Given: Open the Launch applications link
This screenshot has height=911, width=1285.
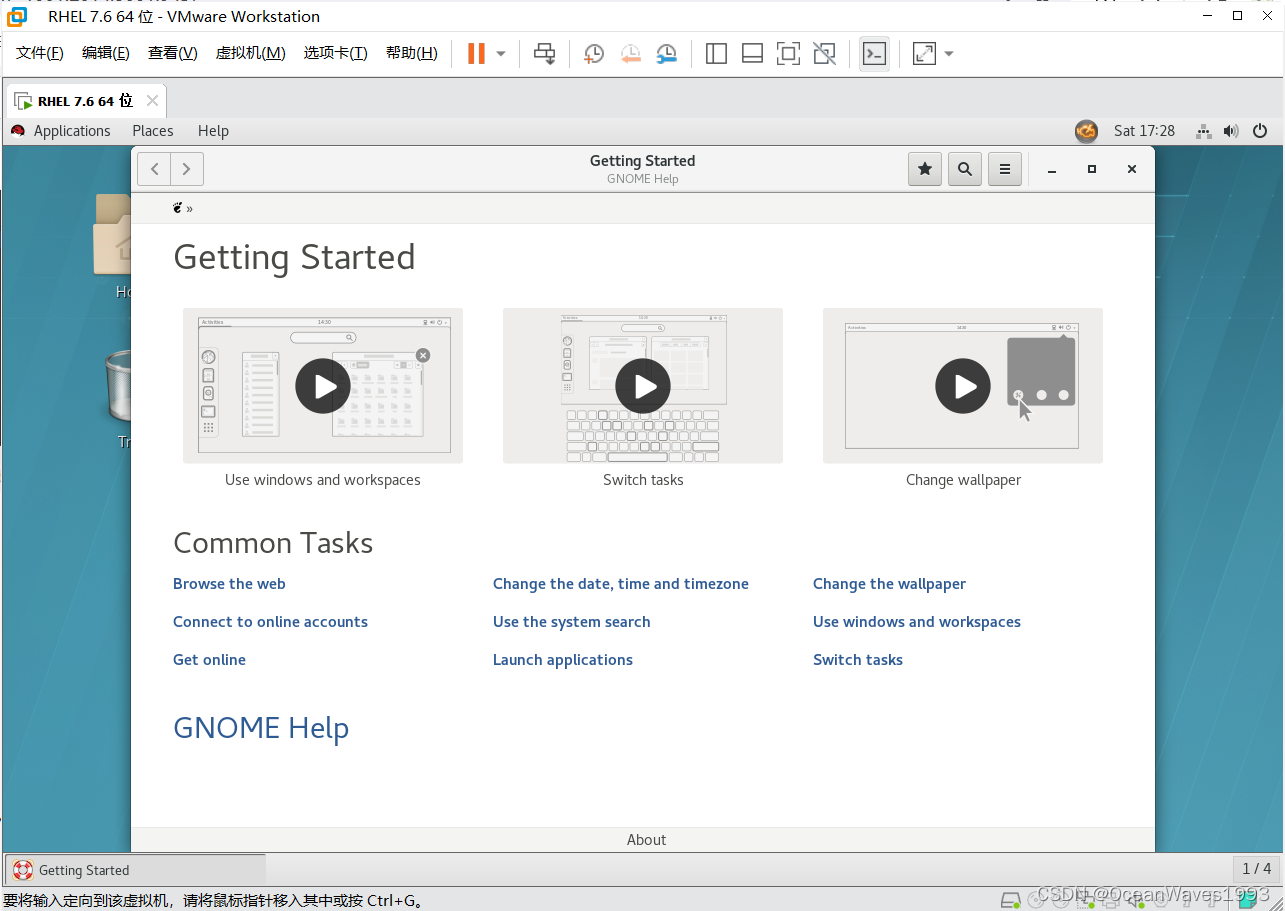Looking at the screenshot, I should (563, 660).
